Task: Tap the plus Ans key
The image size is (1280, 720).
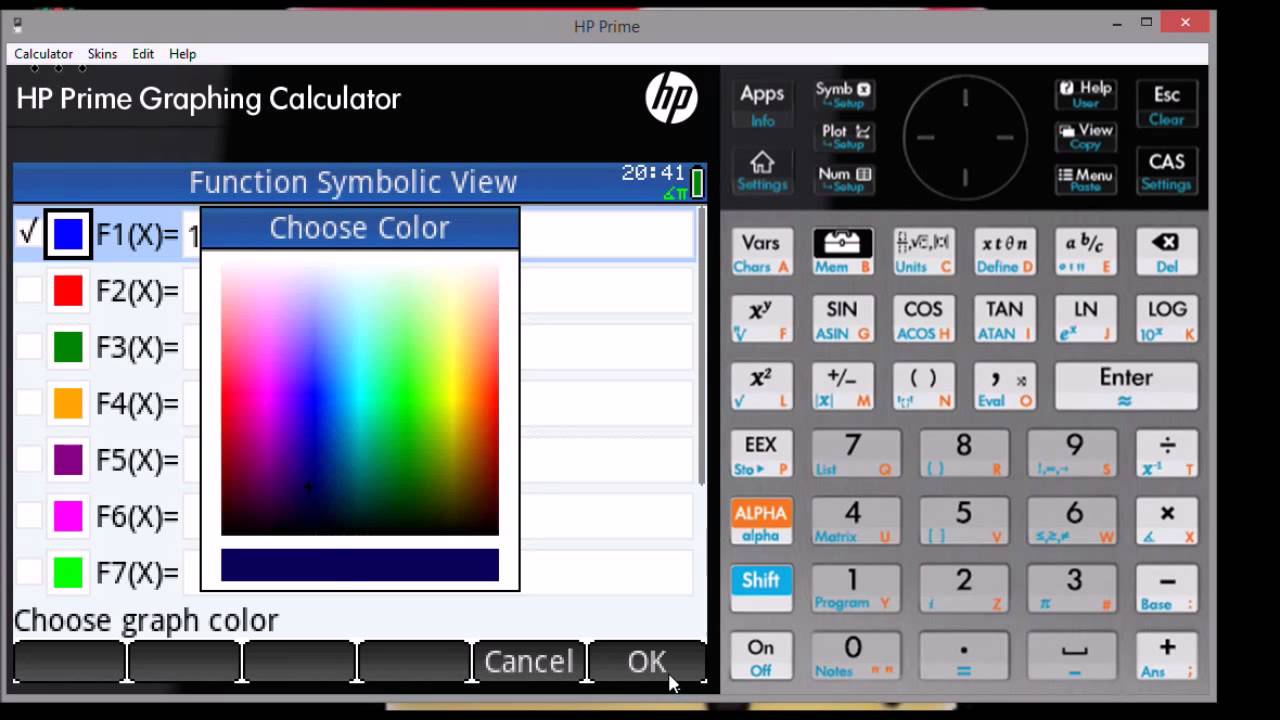Action: pos(1167,656)
